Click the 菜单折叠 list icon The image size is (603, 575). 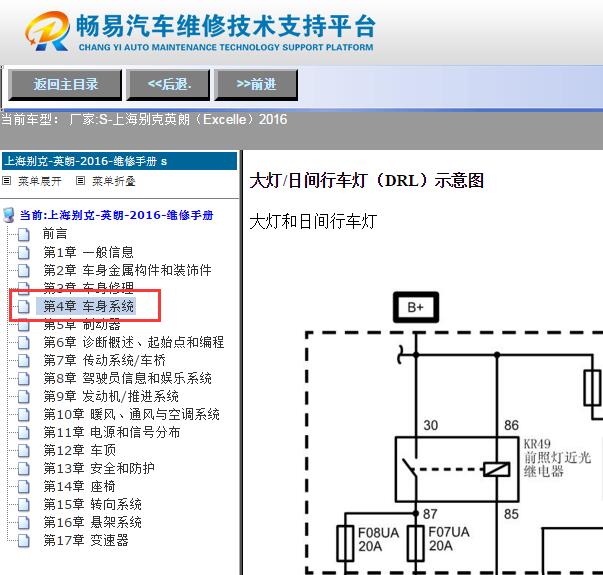click(80, 180)
